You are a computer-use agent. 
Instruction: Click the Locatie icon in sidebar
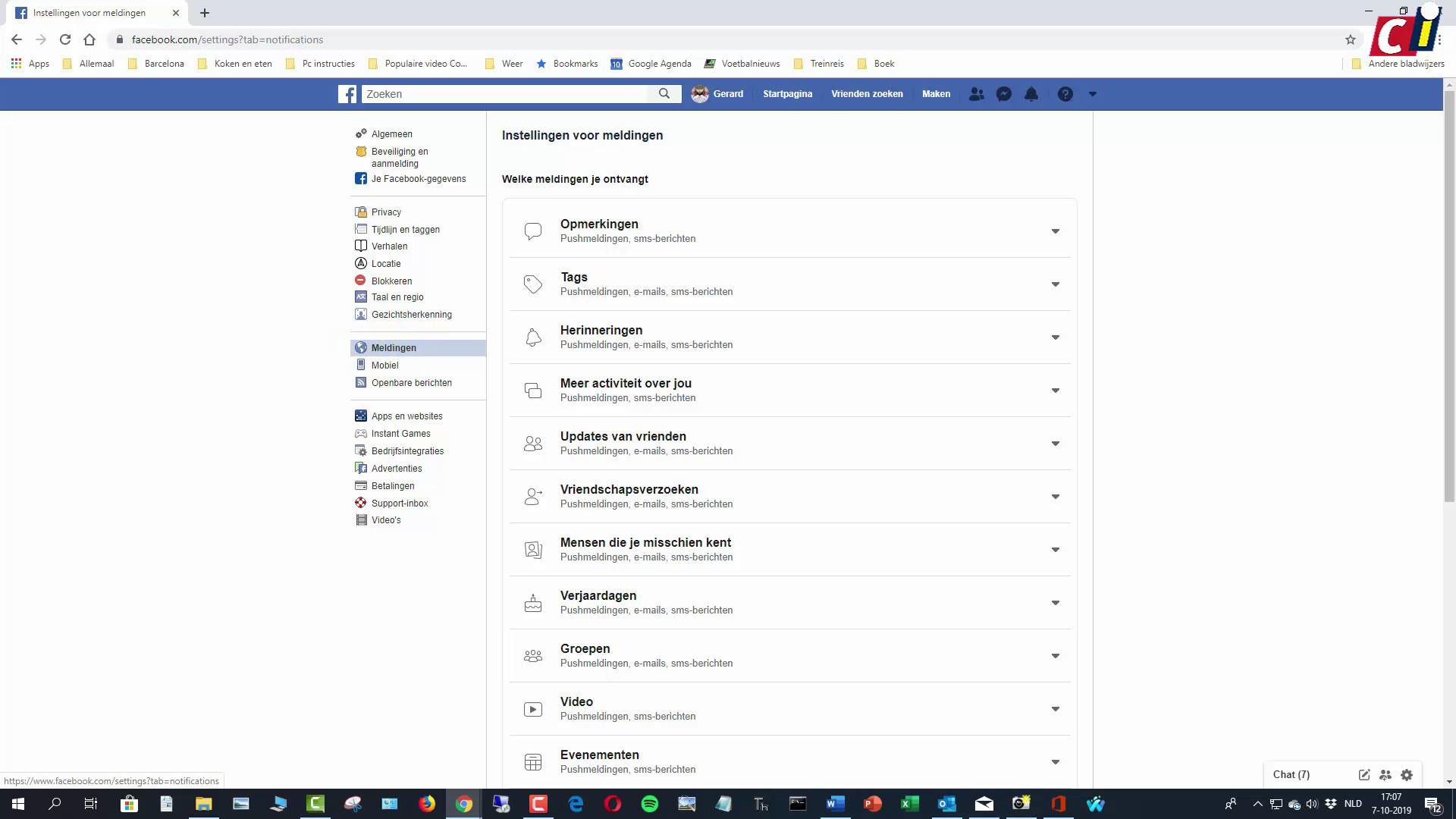tap(361, 263)
